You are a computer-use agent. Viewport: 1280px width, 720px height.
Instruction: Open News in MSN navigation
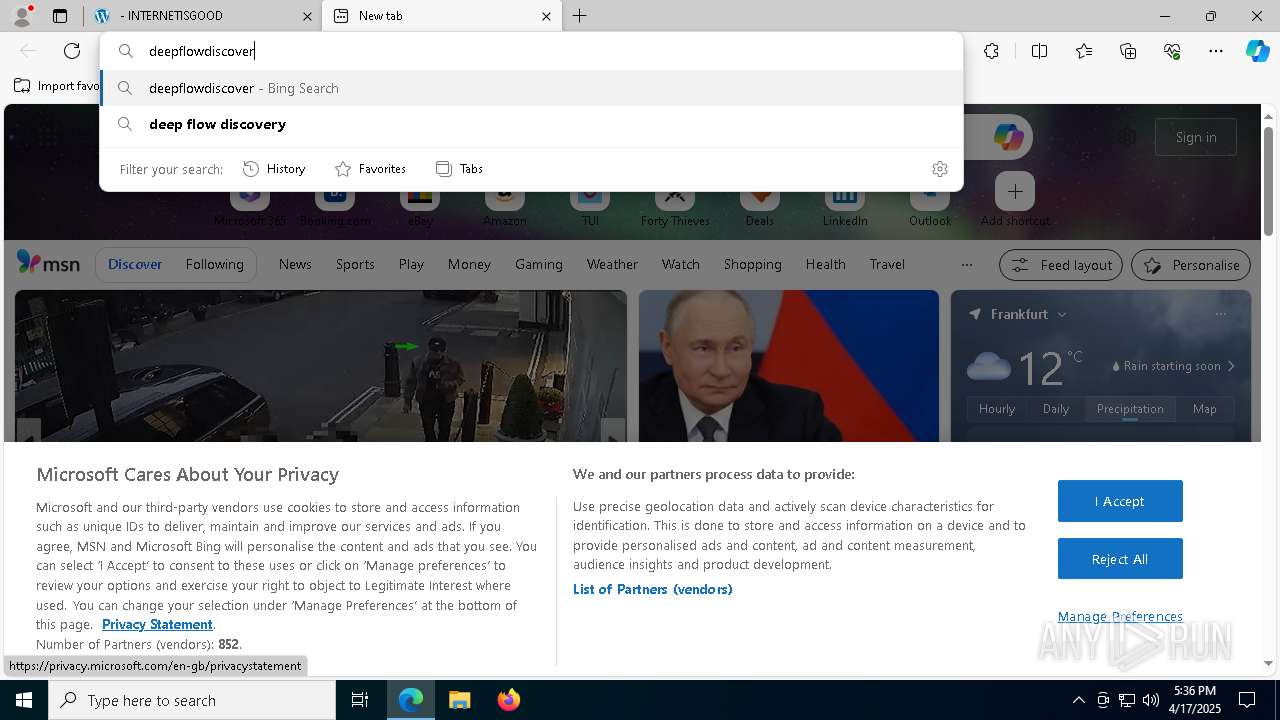point(295,264)
